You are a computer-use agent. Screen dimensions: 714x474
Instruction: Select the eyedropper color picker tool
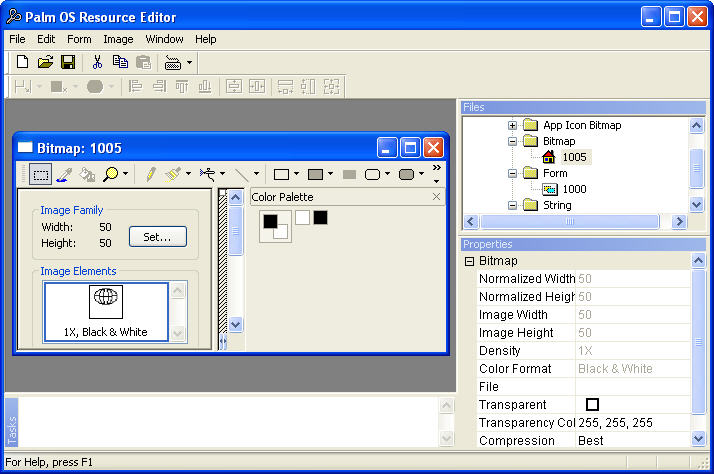pos(64,174)
